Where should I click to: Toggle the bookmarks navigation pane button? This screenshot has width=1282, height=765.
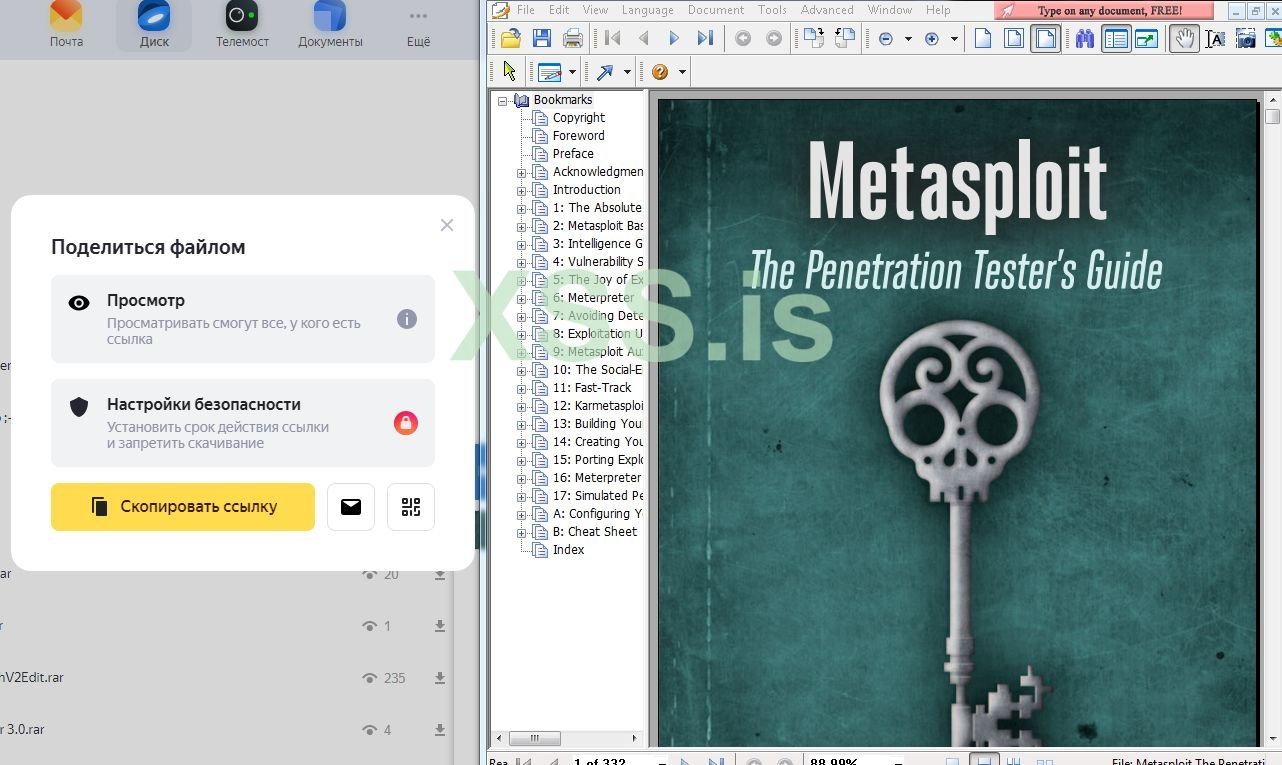pos(1115,39)
